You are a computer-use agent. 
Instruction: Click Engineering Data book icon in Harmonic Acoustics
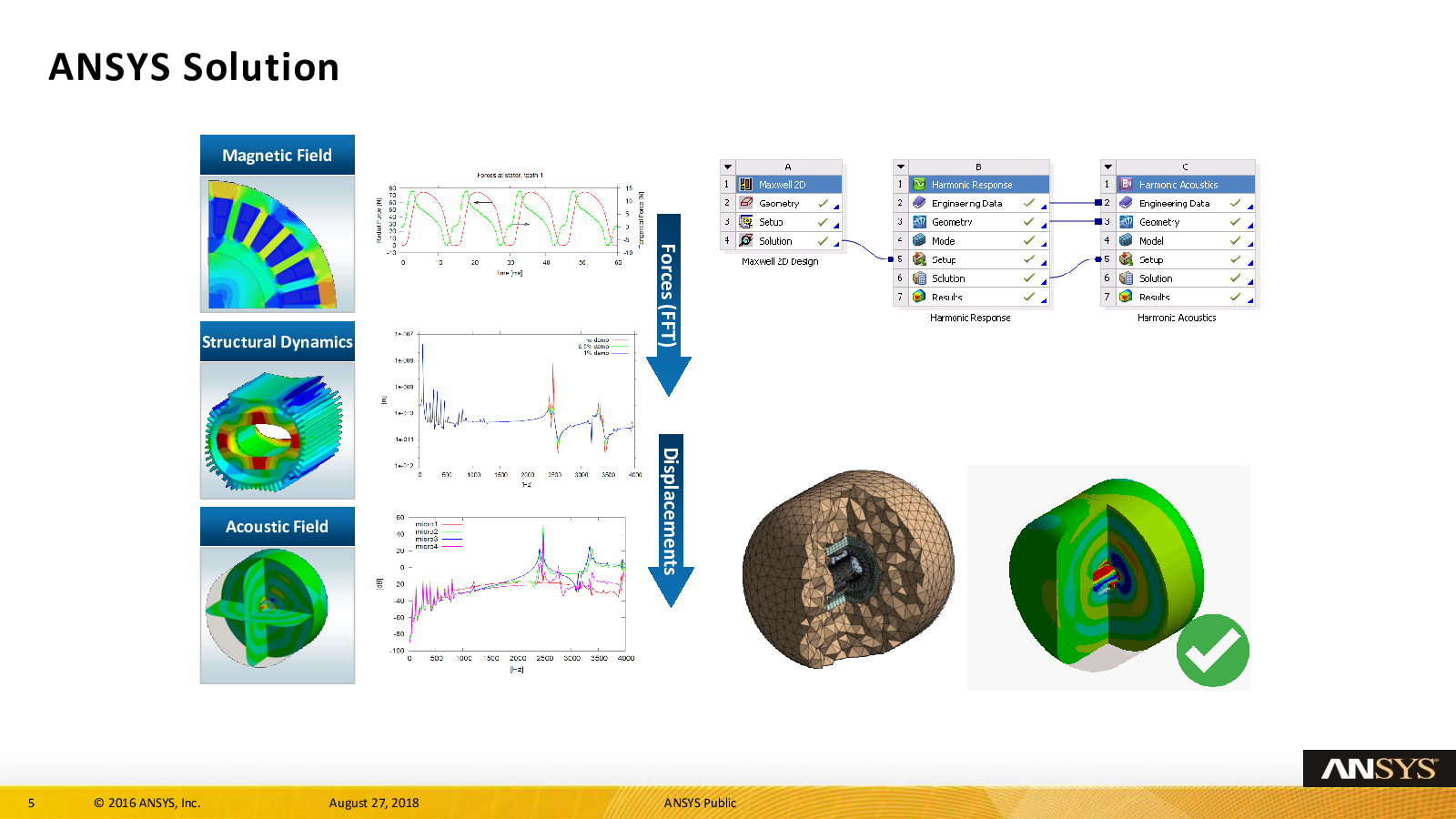(1127, 203)
